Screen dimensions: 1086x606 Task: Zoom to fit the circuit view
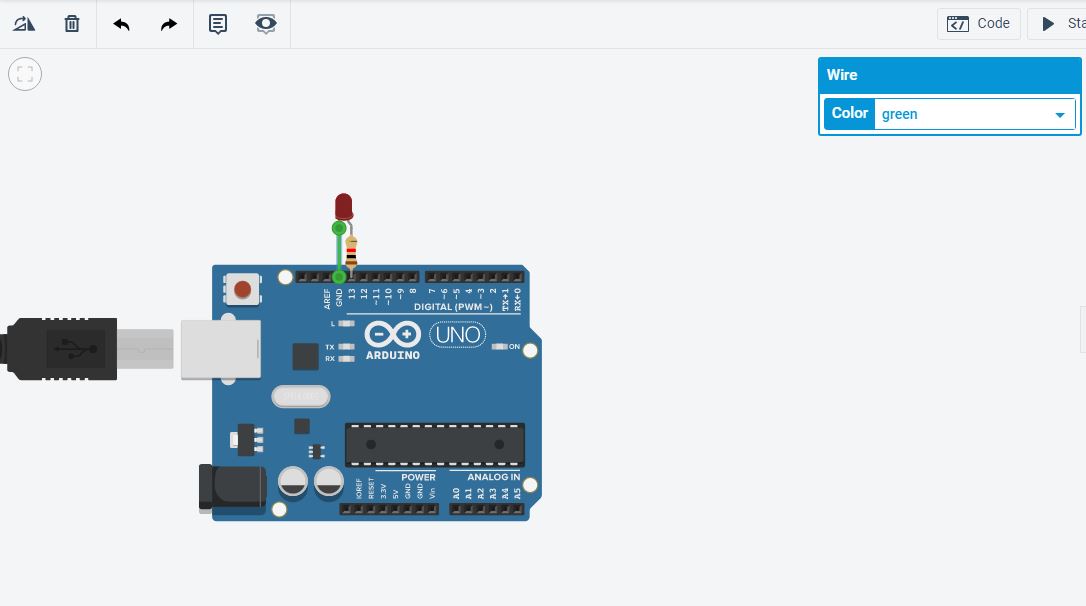click(25, 74)
